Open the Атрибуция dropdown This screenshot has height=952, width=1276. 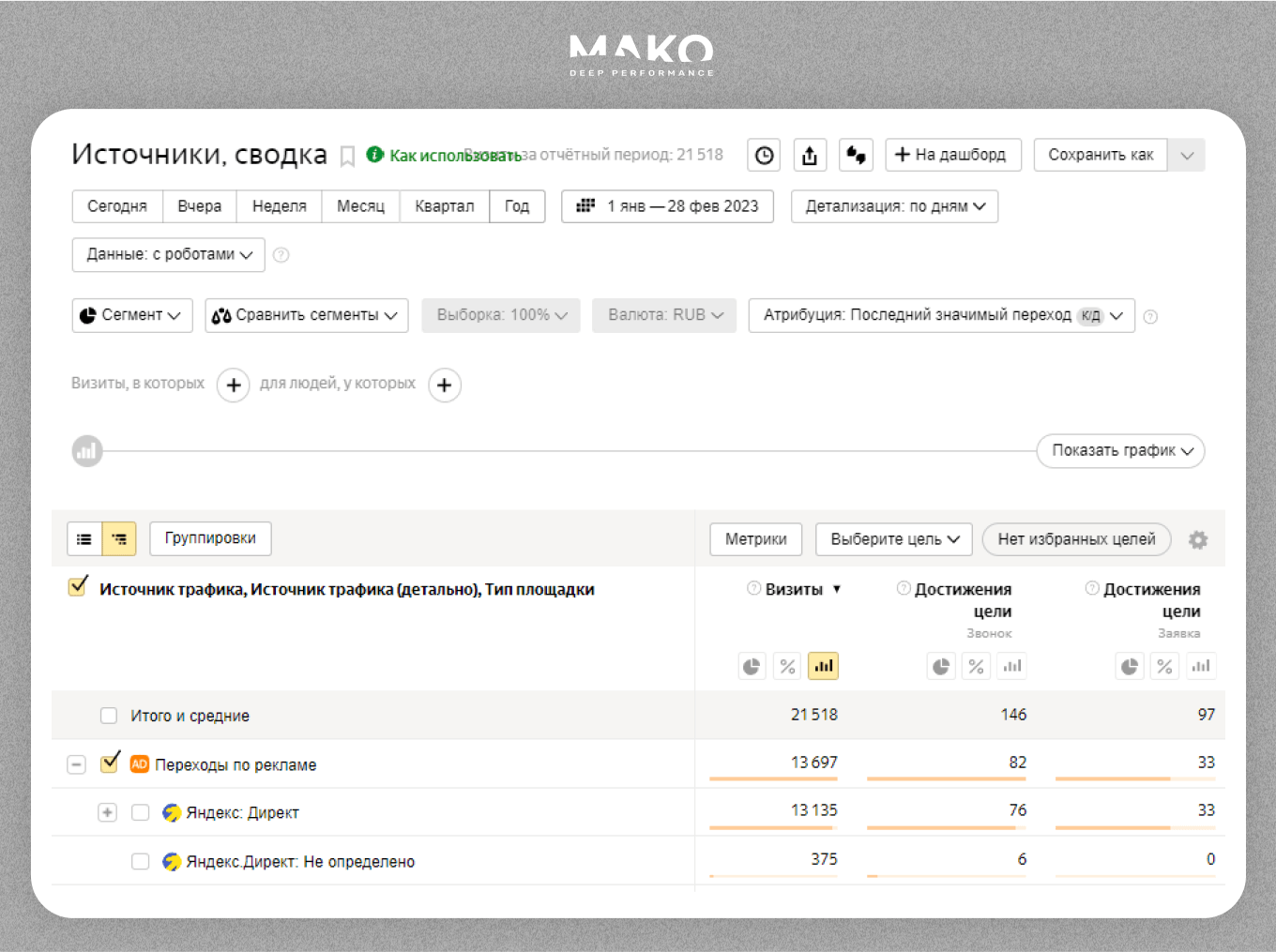(941, 315)
